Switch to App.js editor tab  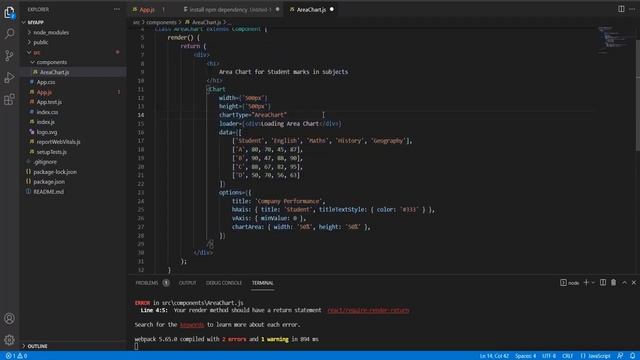pos(147,9)
